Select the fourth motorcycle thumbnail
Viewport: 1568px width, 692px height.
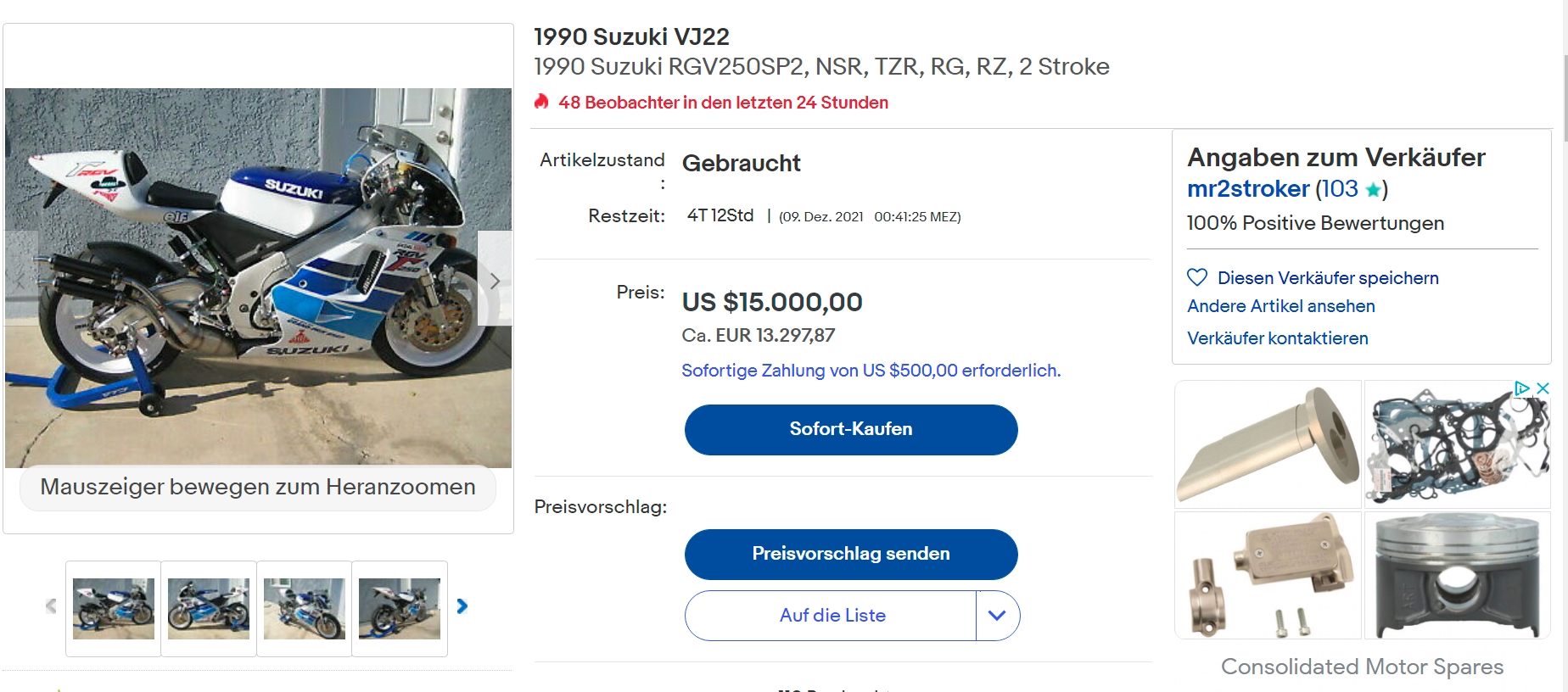pyautogui.click(x=400, y=608)
